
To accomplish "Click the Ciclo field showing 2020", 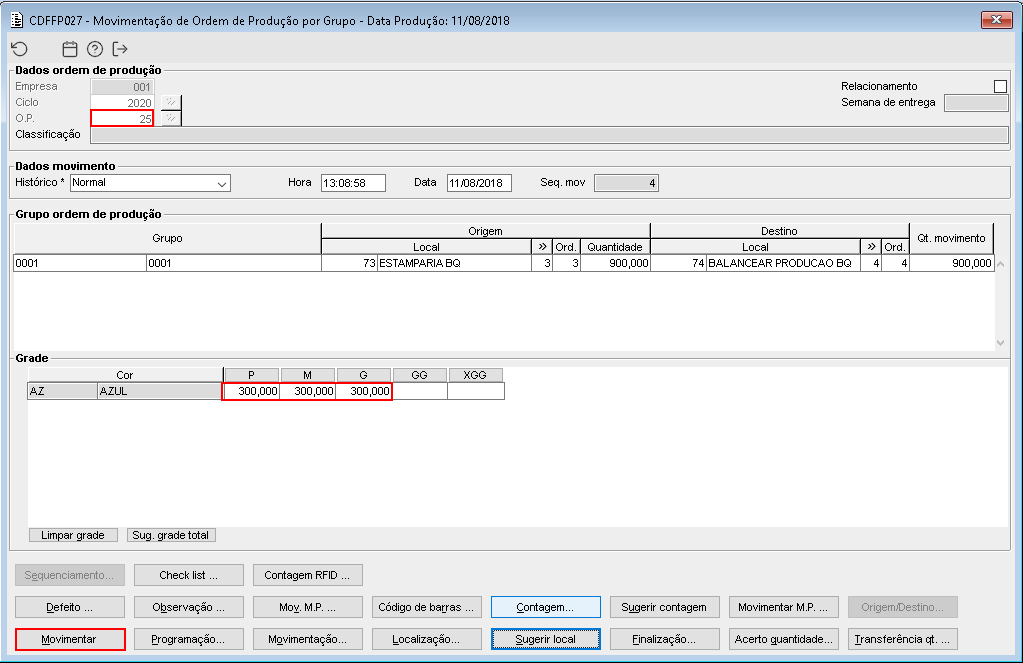I will pyautogui.click(x=122, y=102).
